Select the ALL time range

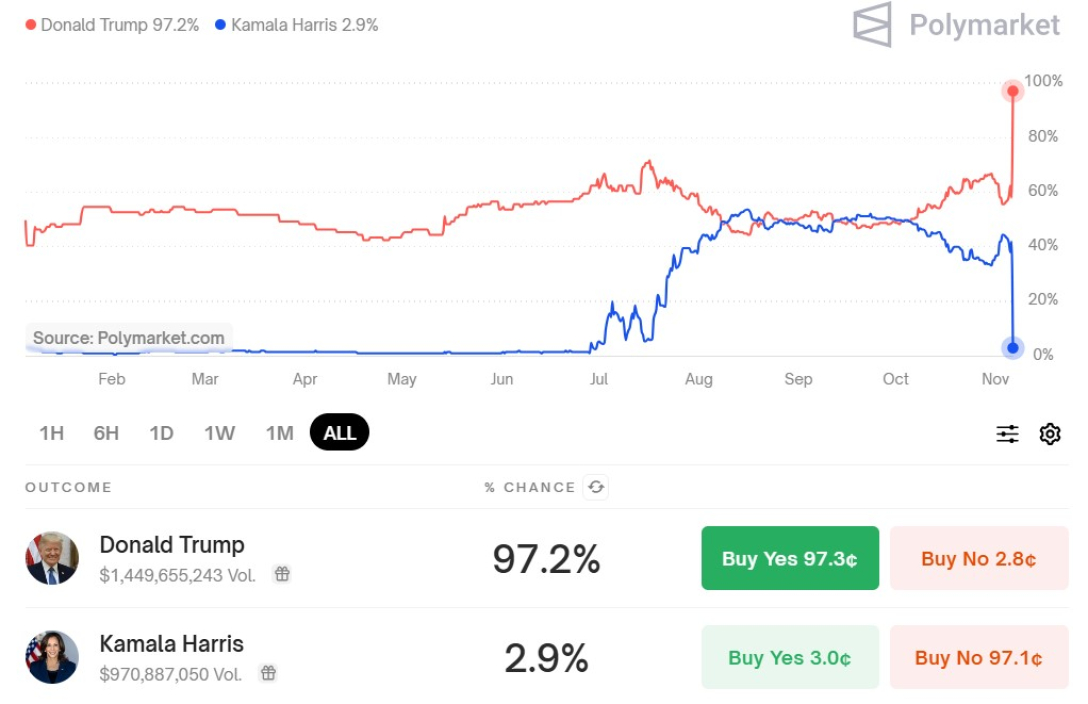click(340, 433)
